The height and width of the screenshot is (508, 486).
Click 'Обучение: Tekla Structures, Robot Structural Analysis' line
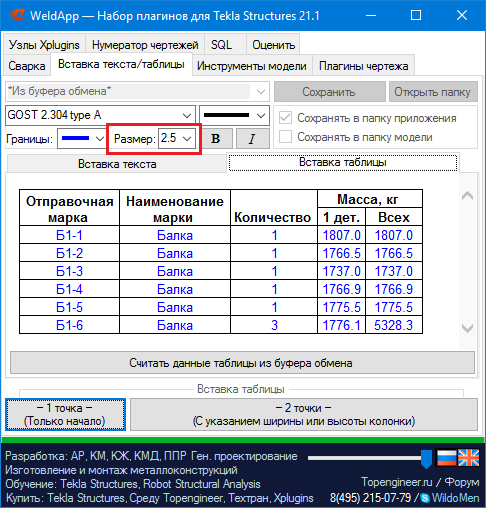pos(133,484)
